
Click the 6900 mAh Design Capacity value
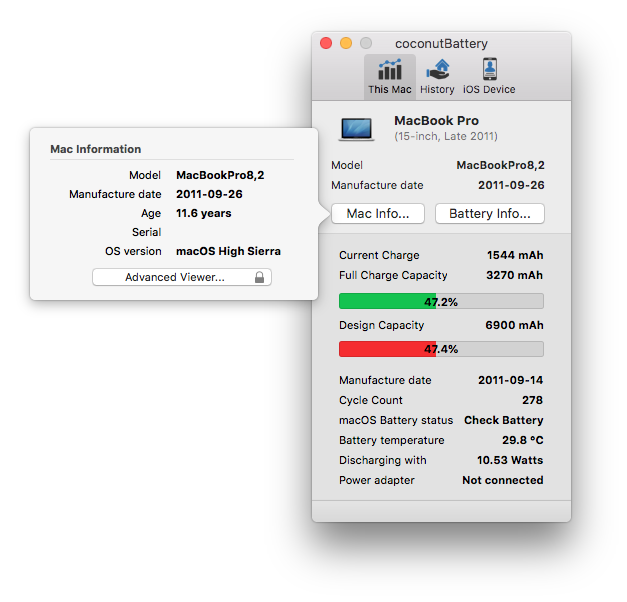click(515, 325)
